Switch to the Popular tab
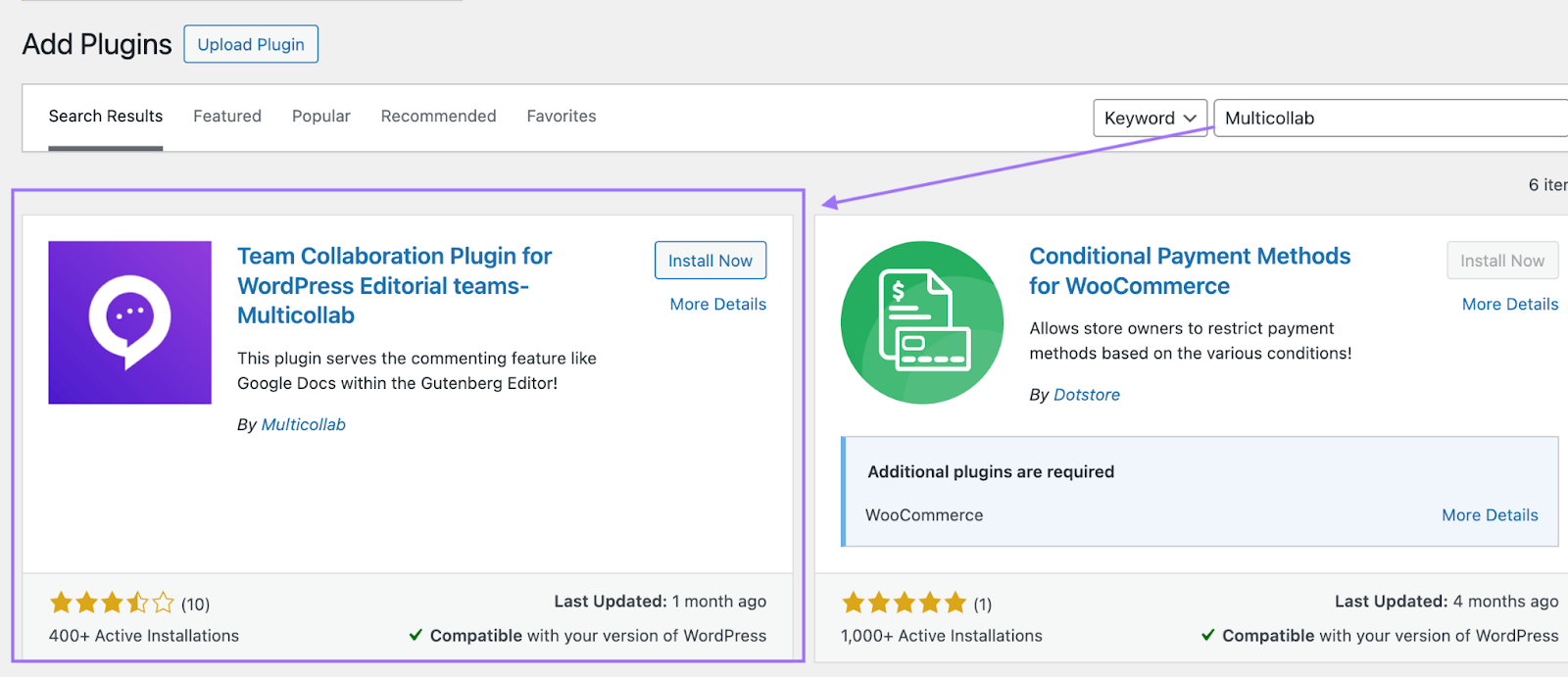The height and width of the screenshot is (677, 1568). [x=321, y=116]
